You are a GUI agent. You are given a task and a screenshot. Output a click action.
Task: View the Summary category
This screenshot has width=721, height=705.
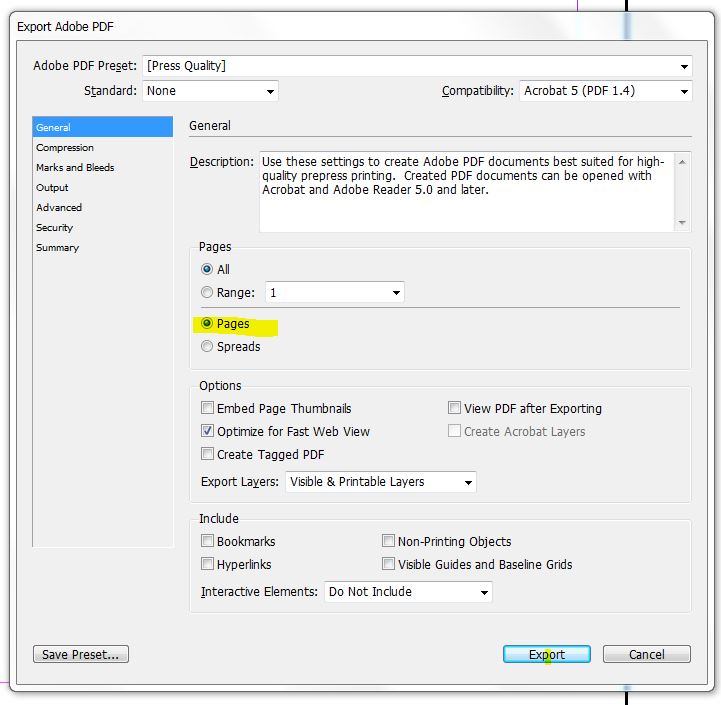pyautogui.click(x=103, y=247)
